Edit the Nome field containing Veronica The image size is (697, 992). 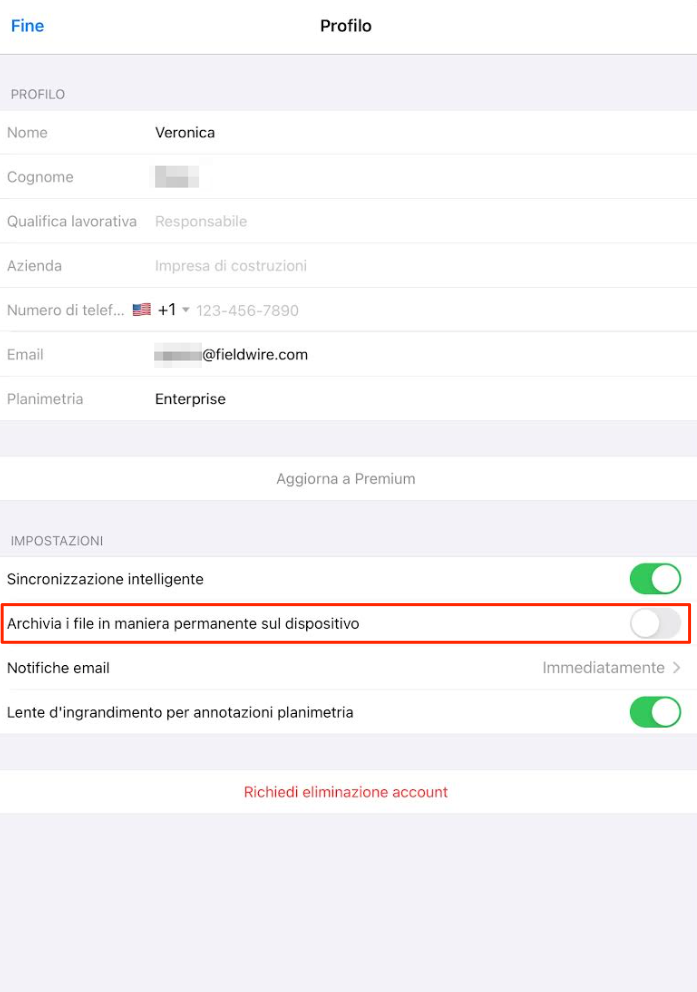(x=185, y=132)
